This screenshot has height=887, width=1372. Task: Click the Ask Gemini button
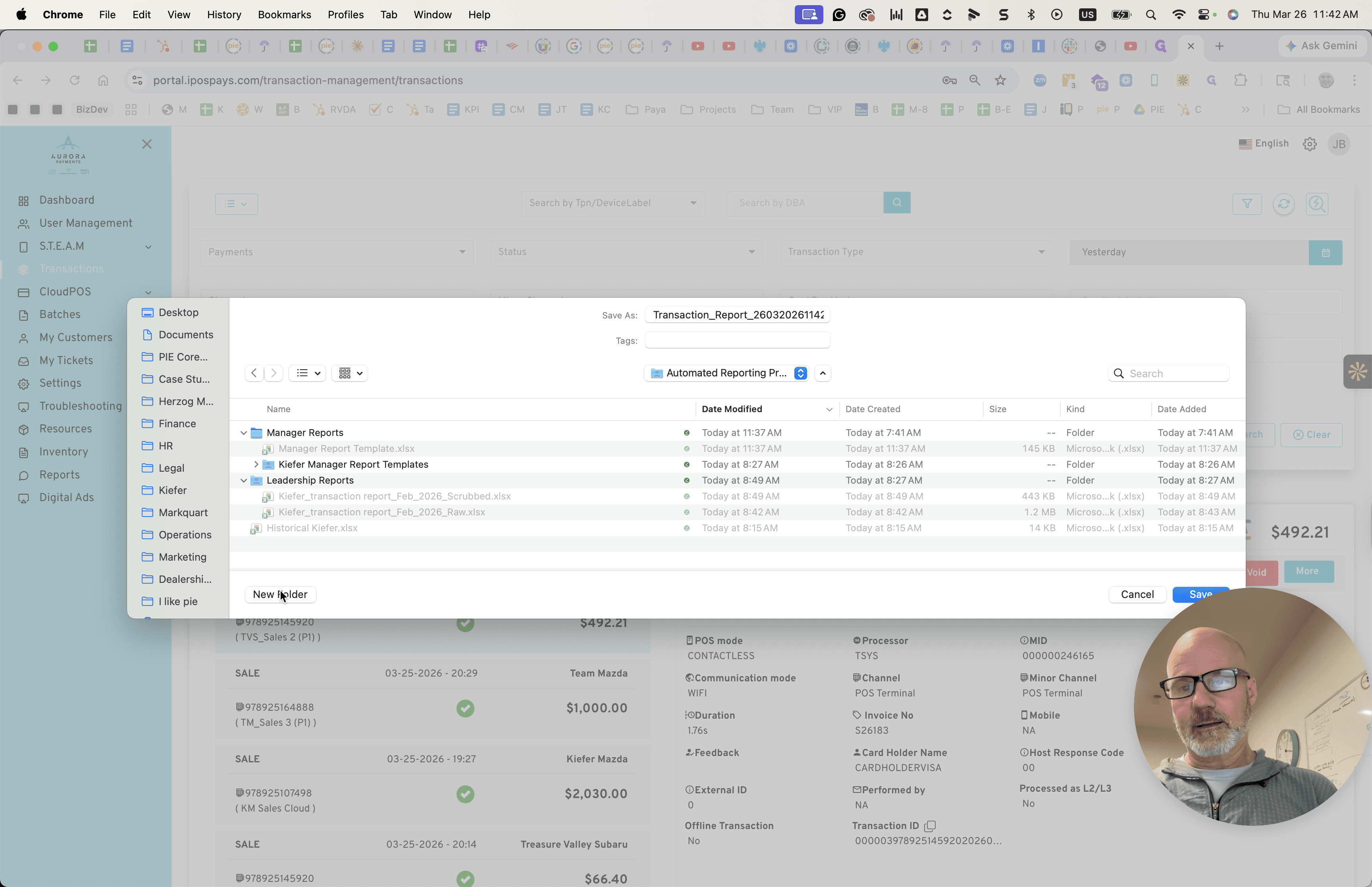pyautogui.click(x=1321, y=46)
